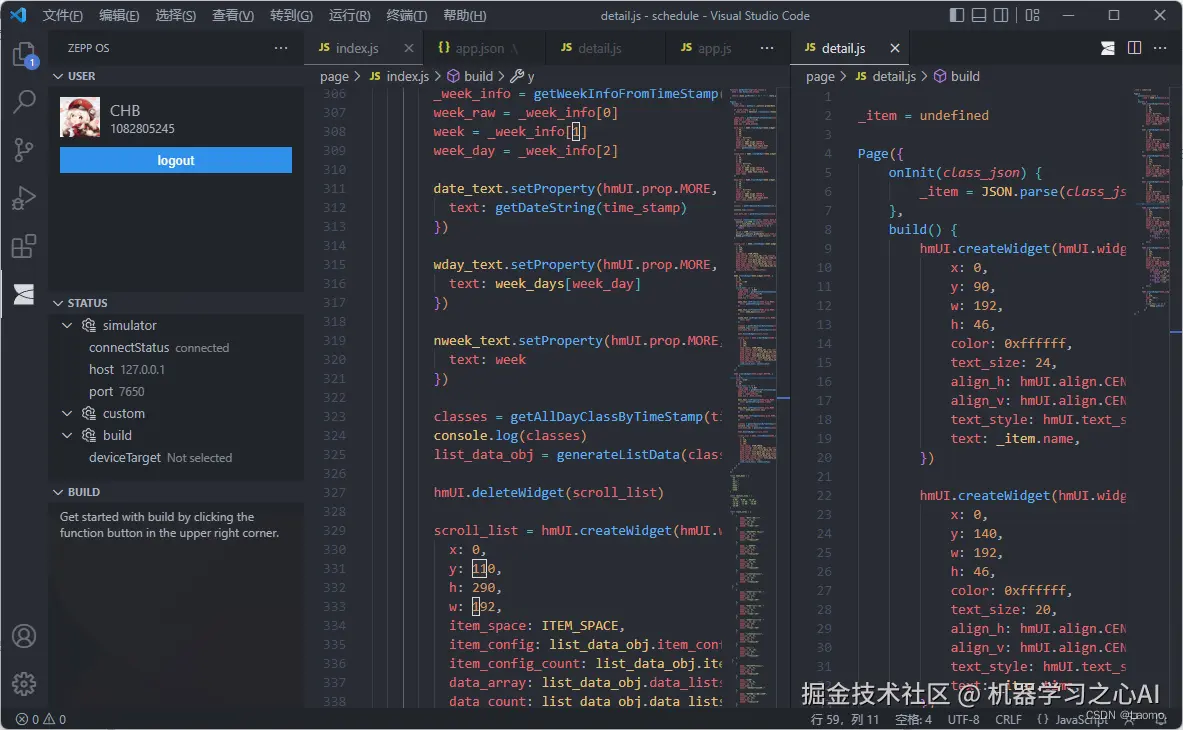
Task: Open the 终端(T) menu
Action: [407, 15]
